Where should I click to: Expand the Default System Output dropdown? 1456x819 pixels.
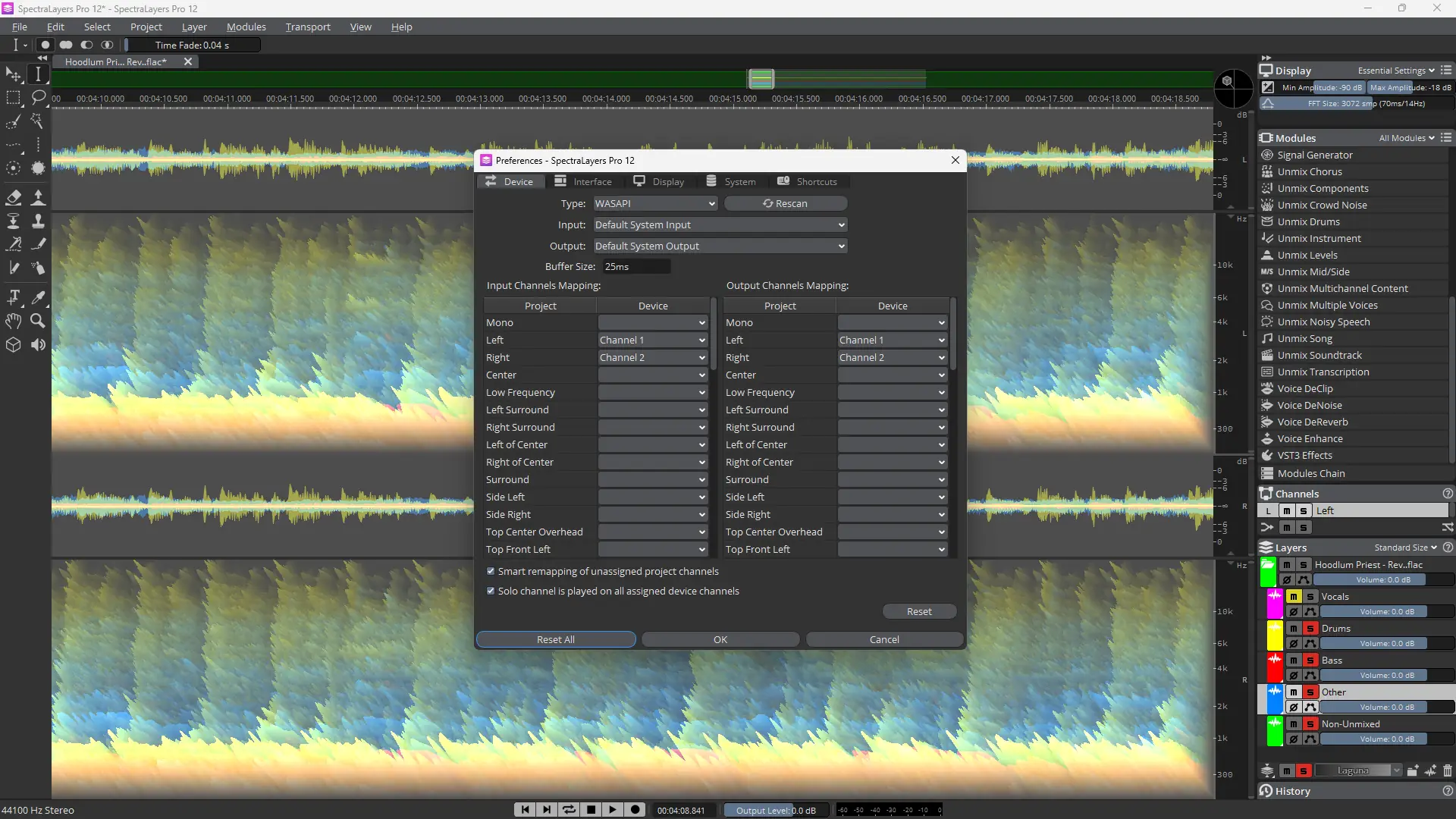click(719, 246)
